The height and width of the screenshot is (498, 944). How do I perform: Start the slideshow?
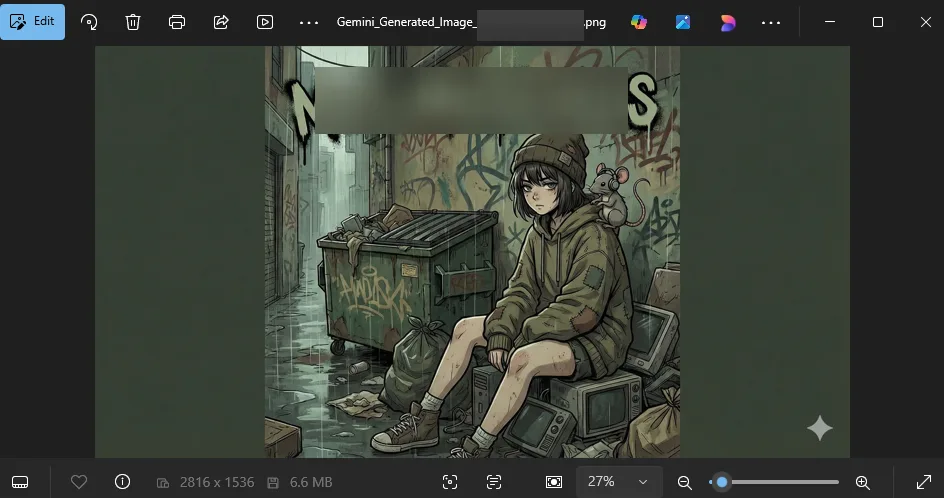pyautogui.click(x=265, y=22)
